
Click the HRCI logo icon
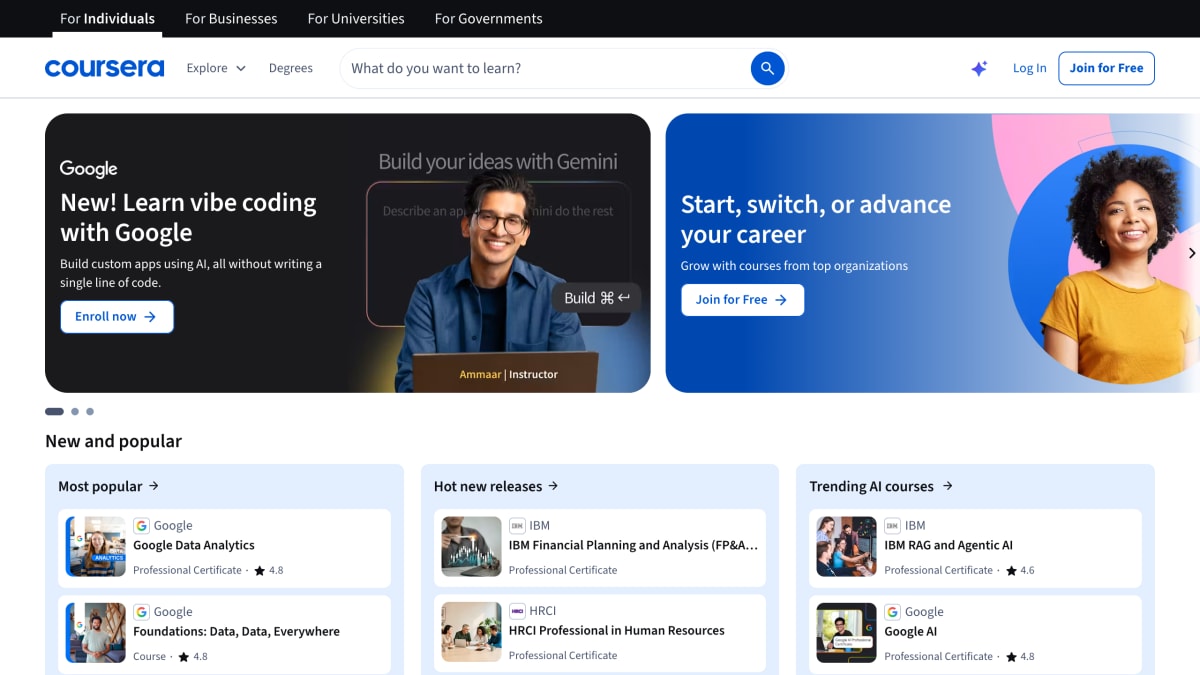pos(517,610)
